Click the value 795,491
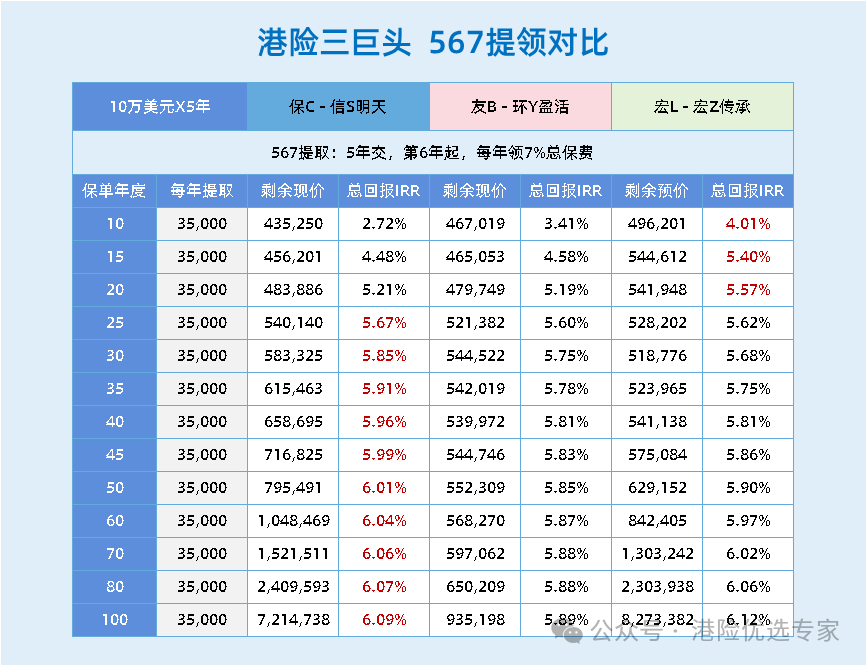Viewport: 867px width, 665px height. [x=293, y=488]
